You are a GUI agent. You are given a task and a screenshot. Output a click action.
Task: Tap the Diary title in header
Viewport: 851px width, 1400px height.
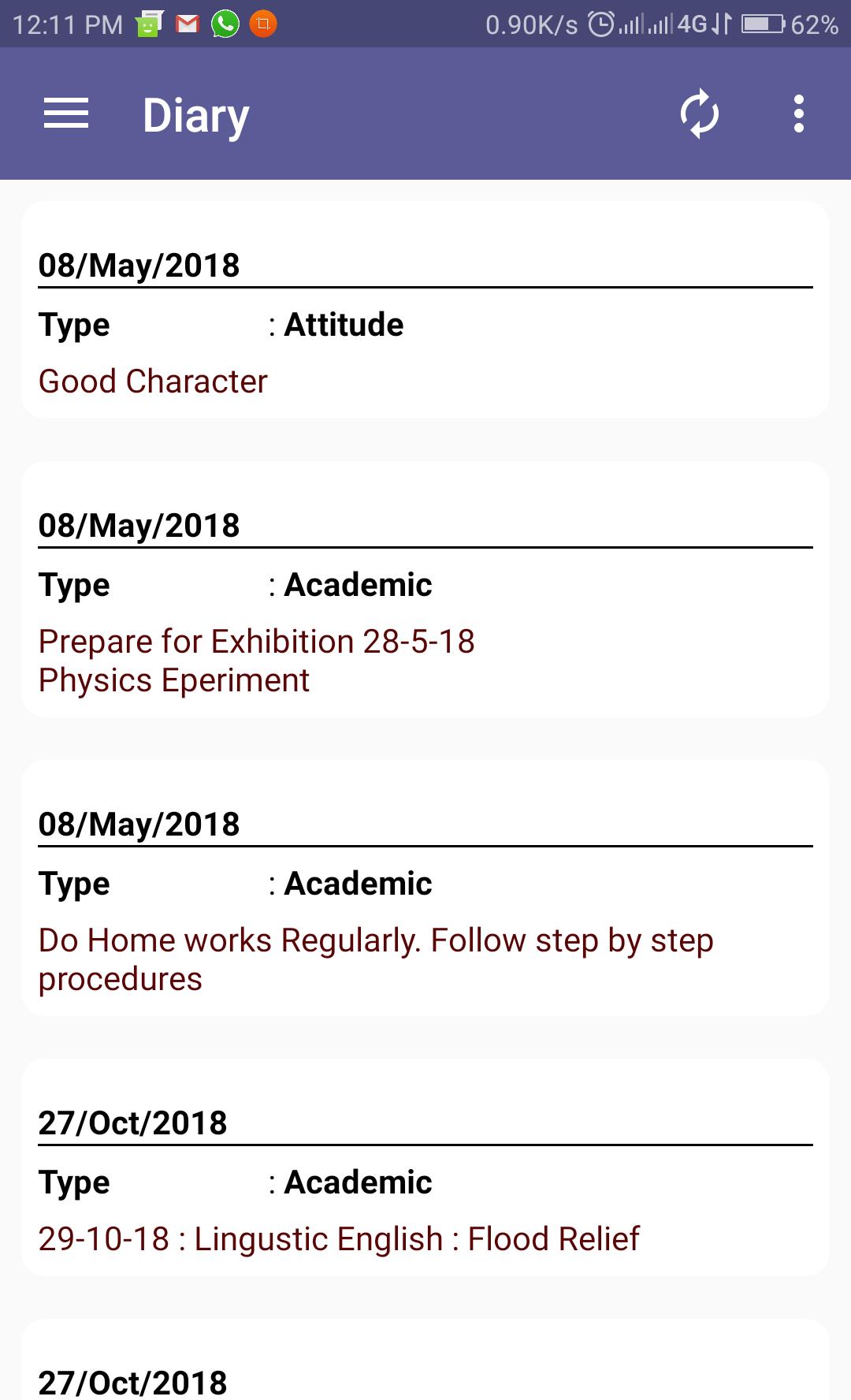click(195, 116)
